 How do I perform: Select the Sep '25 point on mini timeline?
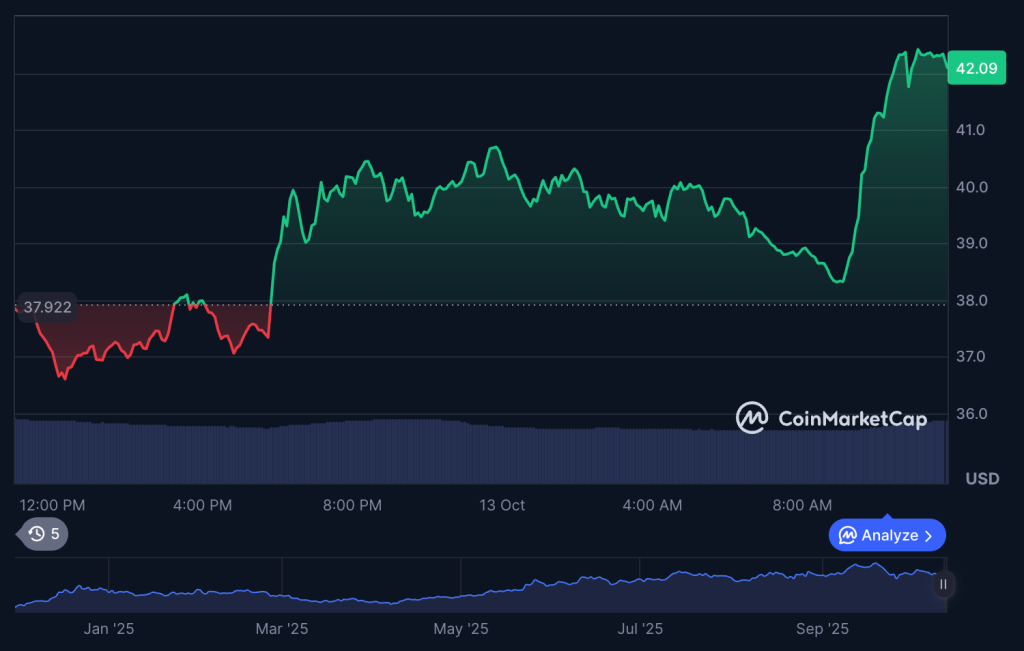coord(822,629)
